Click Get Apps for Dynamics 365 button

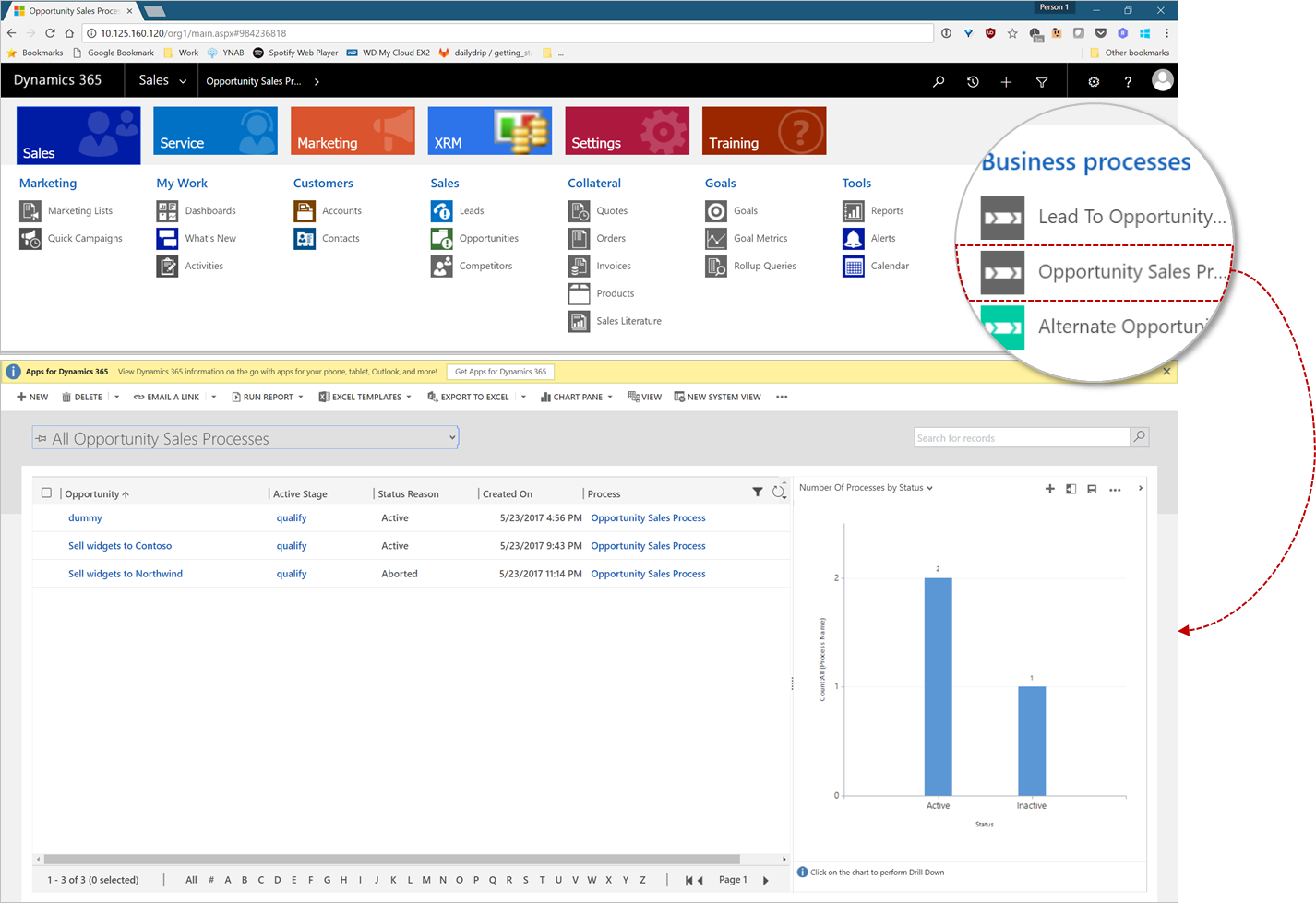(500, 372)
